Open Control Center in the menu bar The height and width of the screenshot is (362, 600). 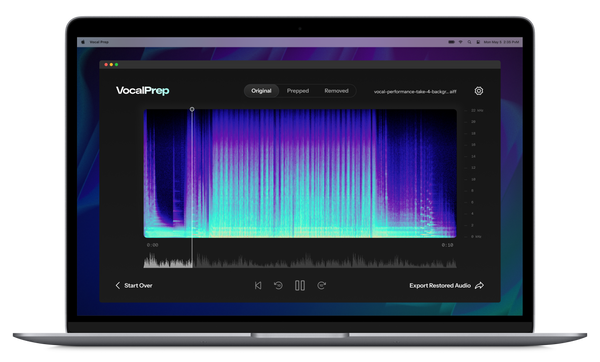(x=478, y=42)
